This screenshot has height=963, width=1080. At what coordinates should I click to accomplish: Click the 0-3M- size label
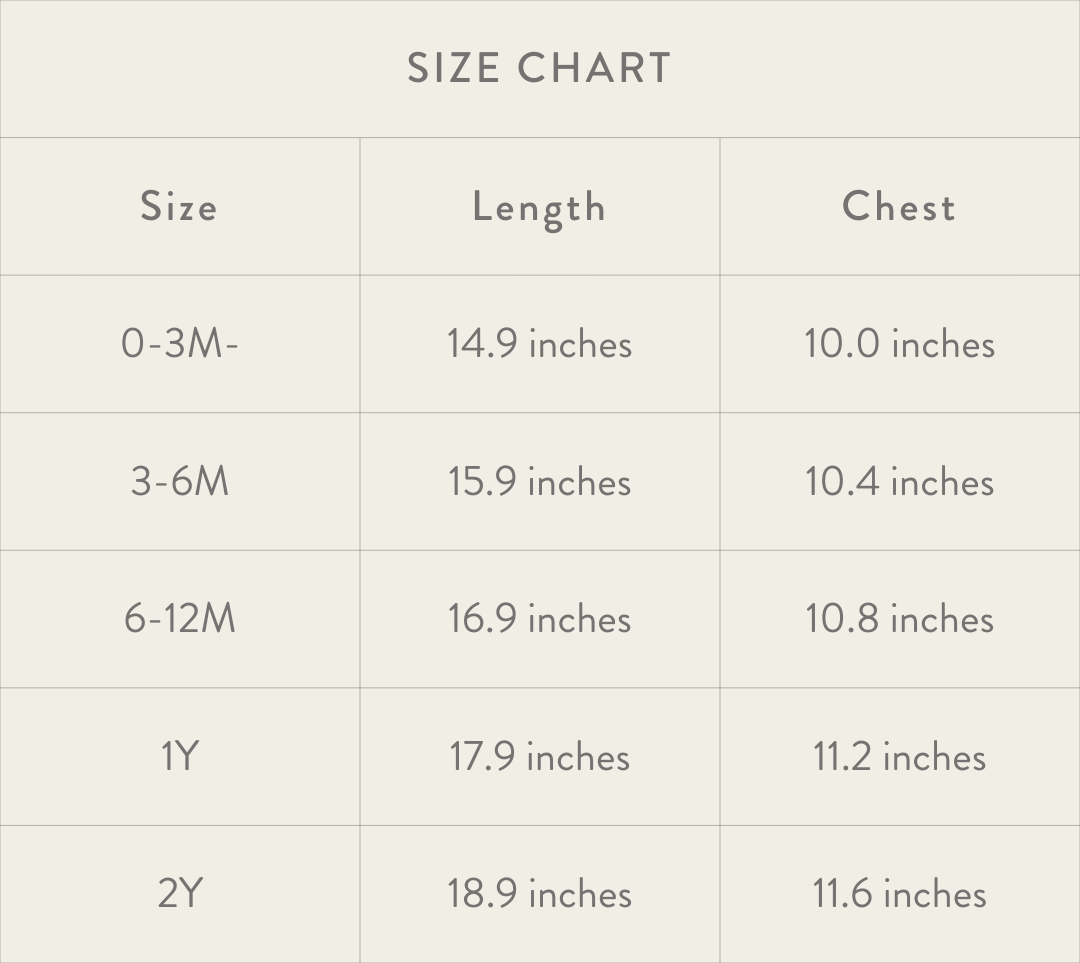pyautogui.click(x=180, y=344)
